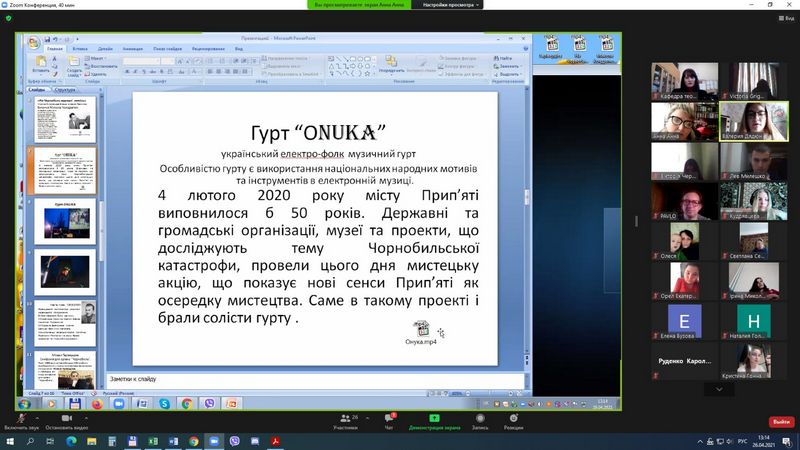Open the Слайды thumbnails pane tab
The height and width of the screenshot is (450, 800).
[x=37, y=90]
